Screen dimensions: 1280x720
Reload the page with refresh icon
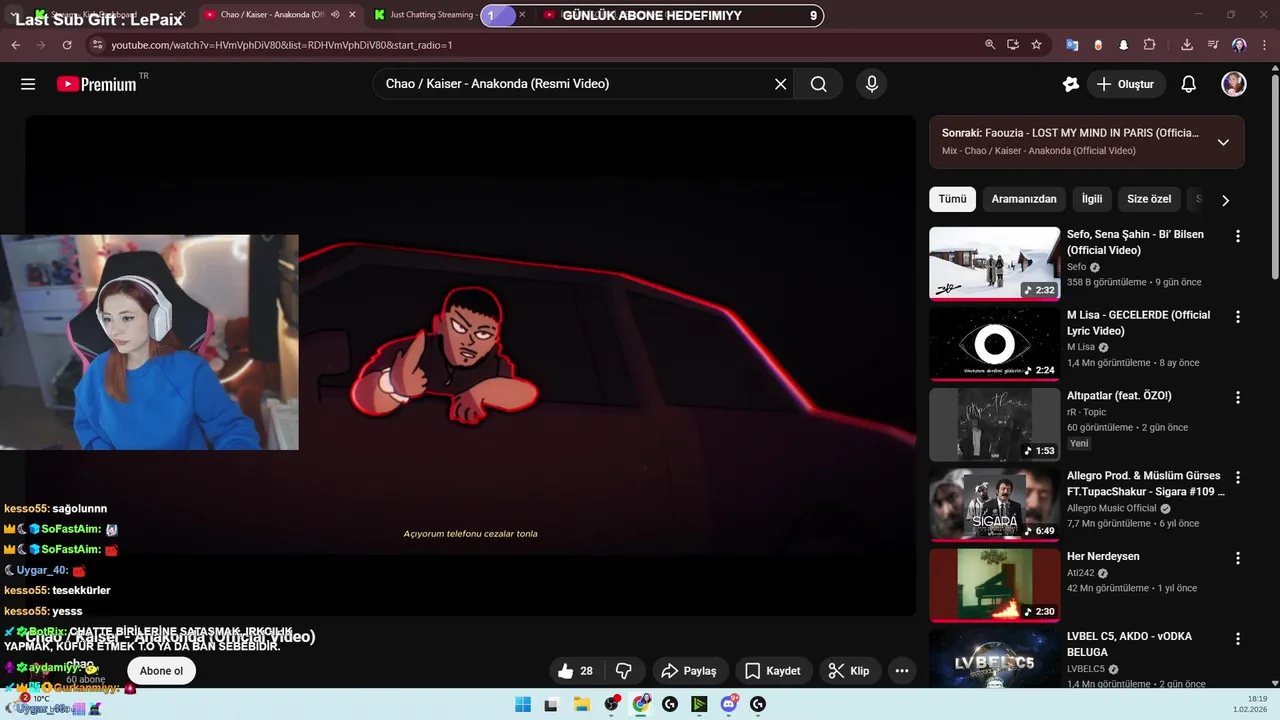(x=67, y=45)
